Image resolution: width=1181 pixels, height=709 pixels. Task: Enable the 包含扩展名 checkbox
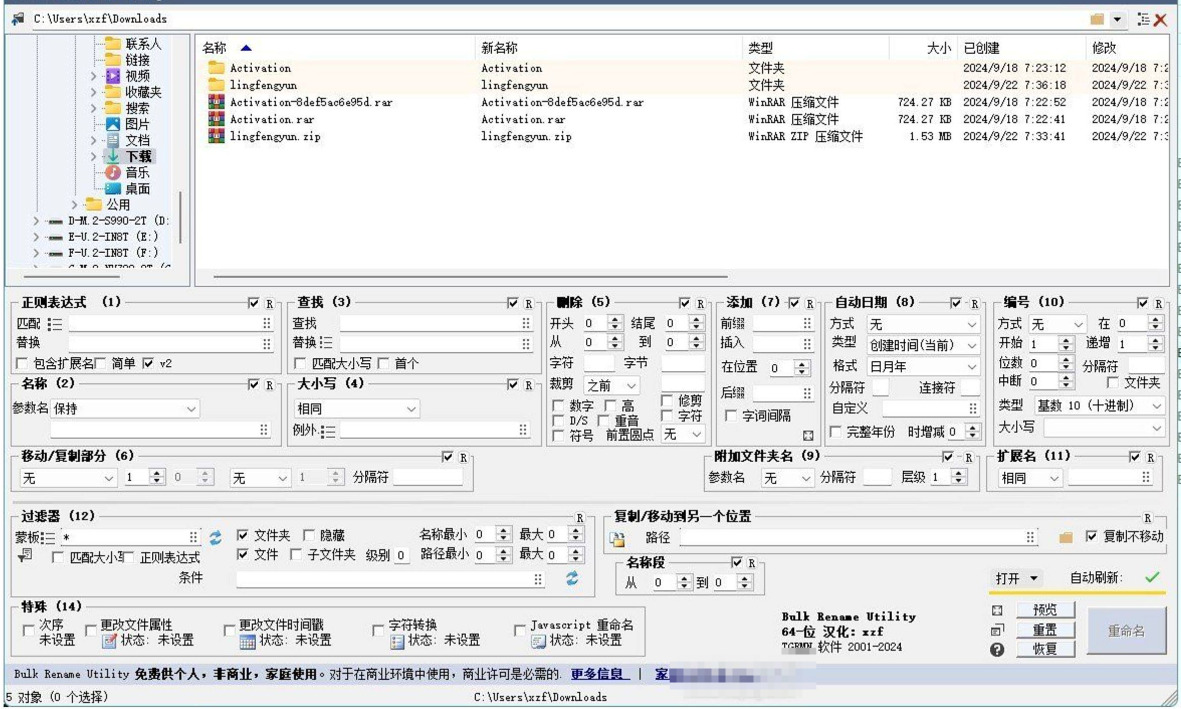point(23,364)
